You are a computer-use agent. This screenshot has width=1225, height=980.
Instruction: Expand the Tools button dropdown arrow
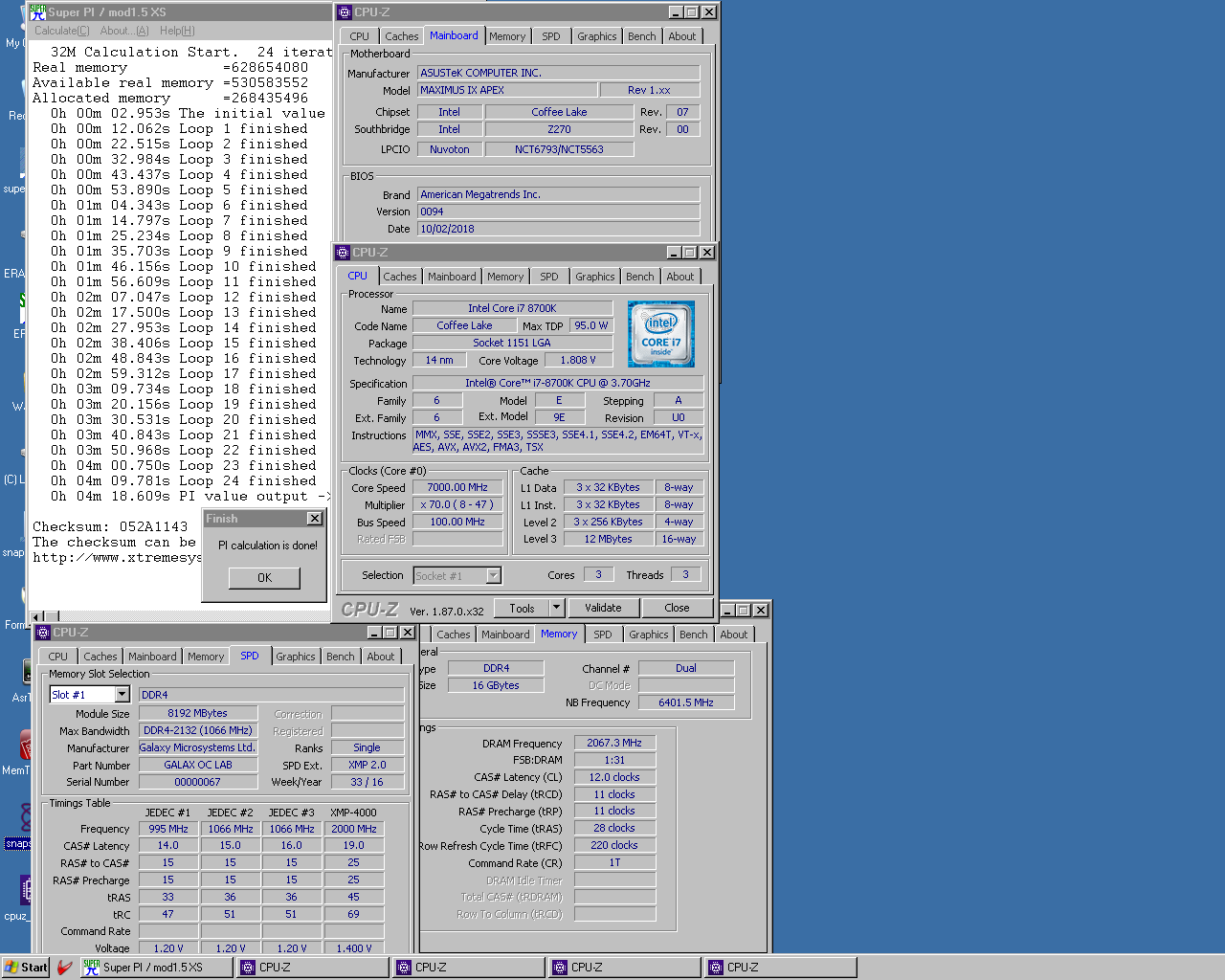point(557,608)
